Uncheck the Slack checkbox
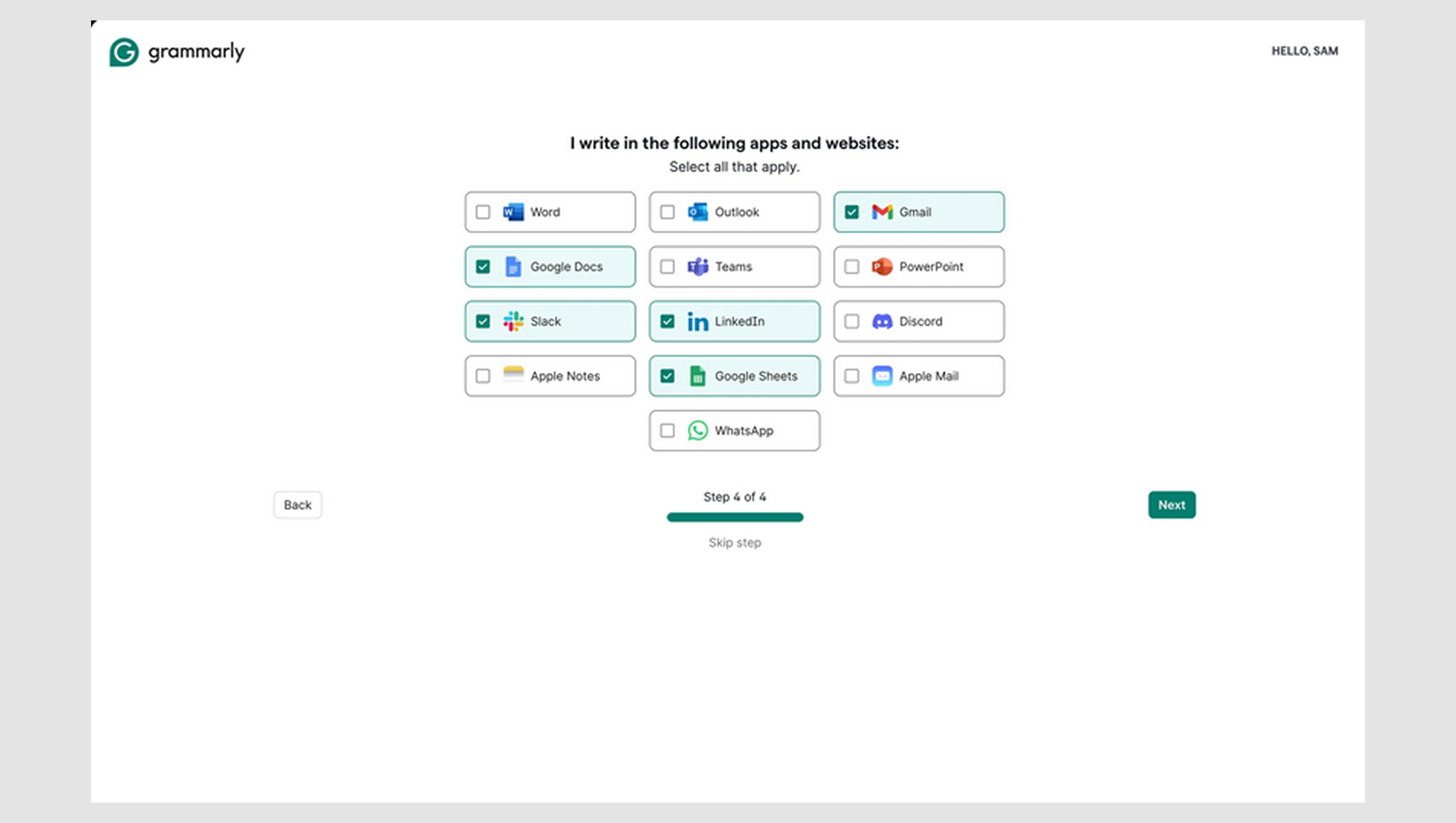The width and height of the screenshot is (1456, 823). pyautogui.click(x=483, y=321)
